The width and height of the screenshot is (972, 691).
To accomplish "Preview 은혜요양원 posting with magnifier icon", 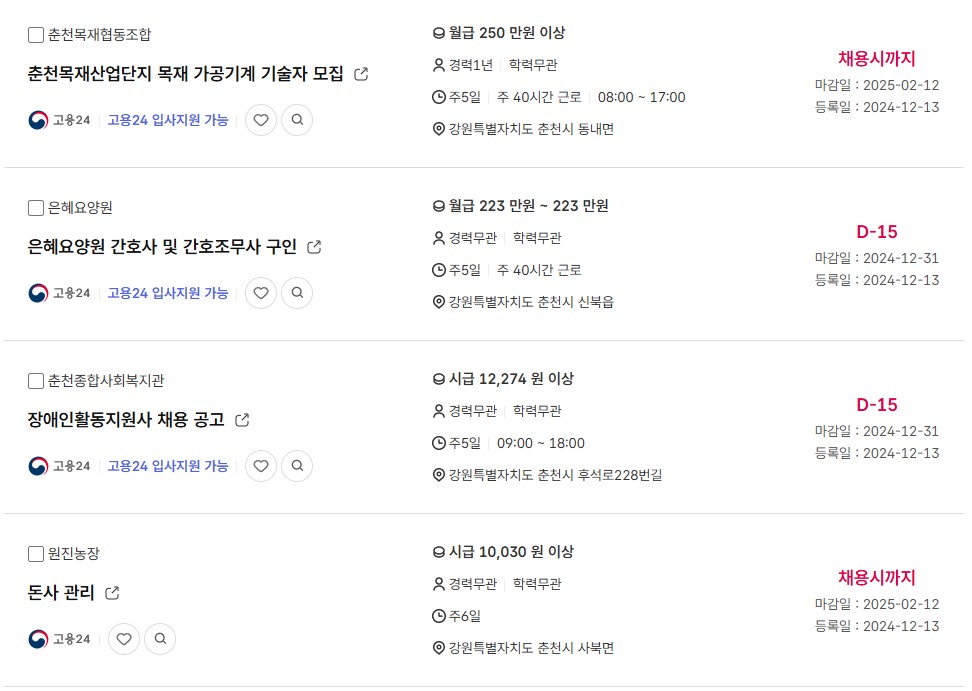I will pos(297,293).
